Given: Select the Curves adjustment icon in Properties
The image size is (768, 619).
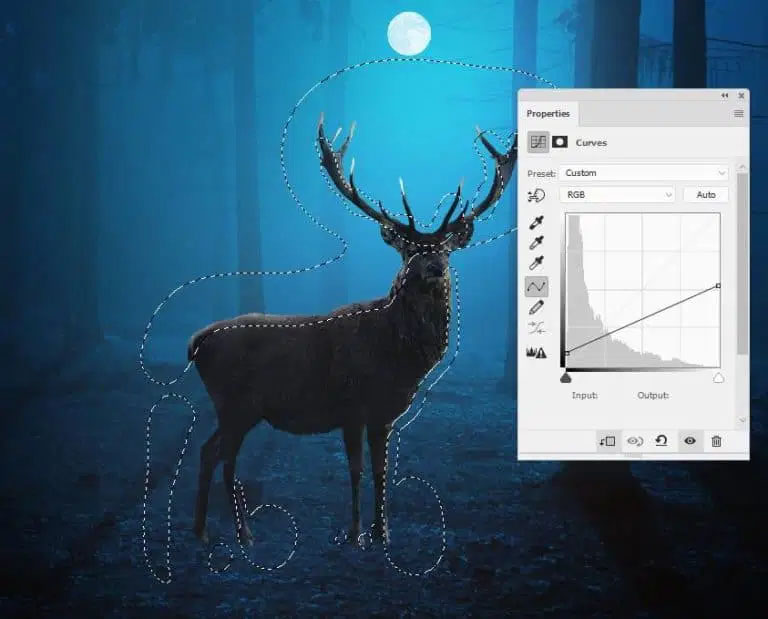Looking at the screenshot, I should 538,143.
